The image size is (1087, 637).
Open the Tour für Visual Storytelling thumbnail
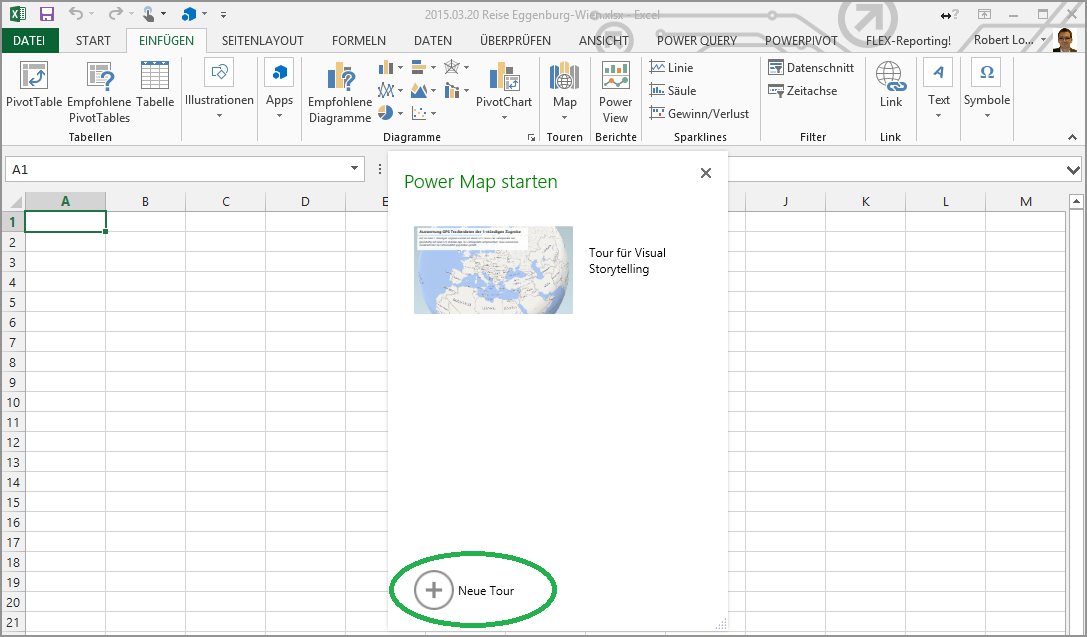(x=493, y=270)
